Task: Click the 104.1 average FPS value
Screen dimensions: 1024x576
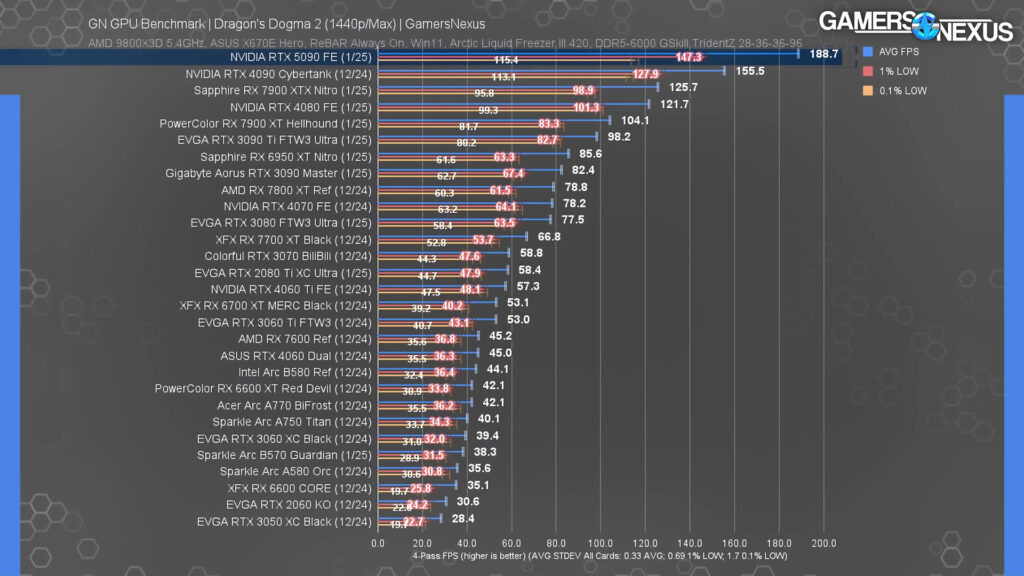Action: coord(635,121)
